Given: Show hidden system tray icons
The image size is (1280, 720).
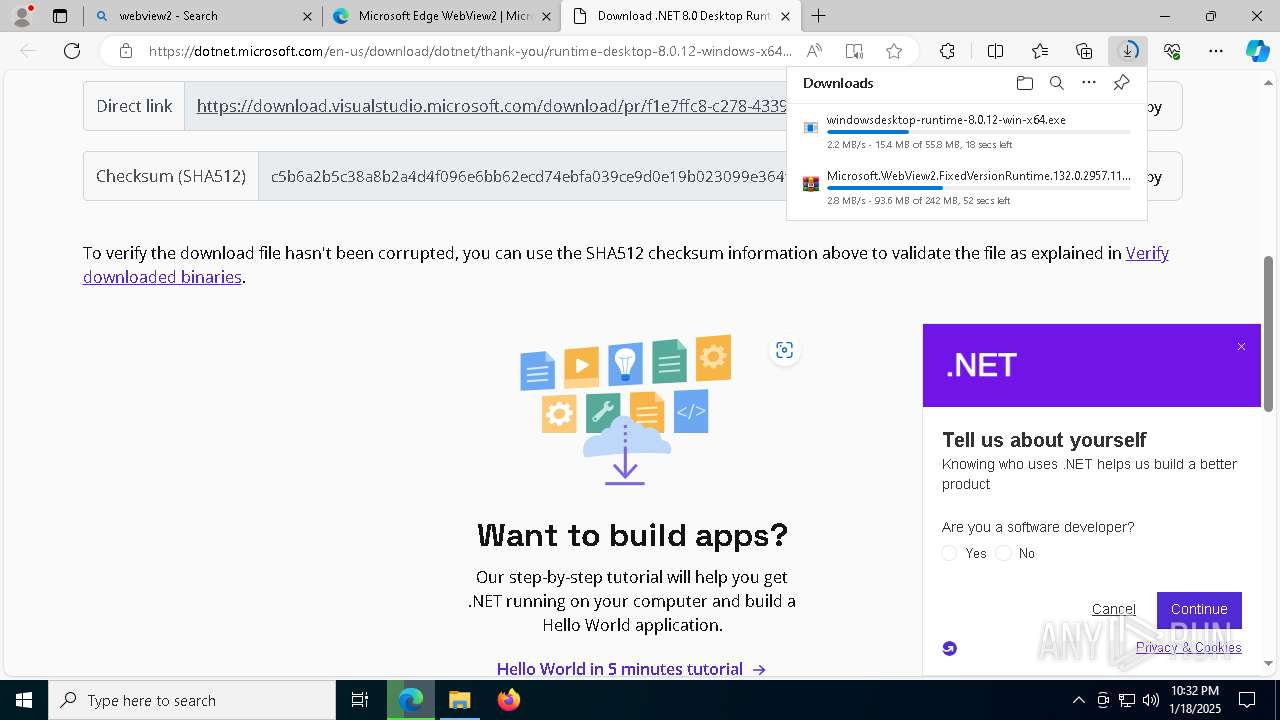Looking at the screenshot, I should (x=1078, y=700).
